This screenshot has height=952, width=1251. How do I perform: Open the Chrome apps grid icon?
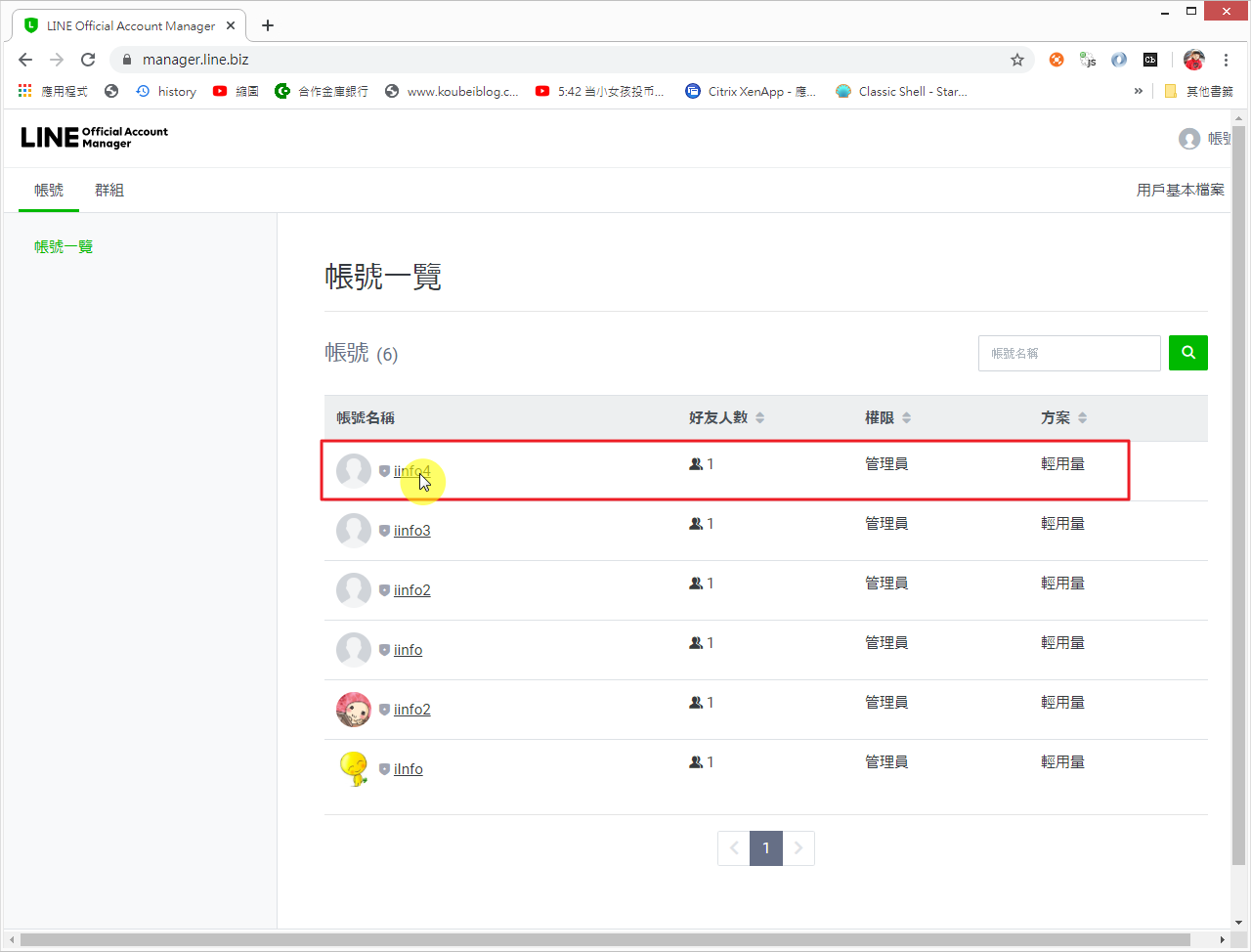tap(23, 90)
